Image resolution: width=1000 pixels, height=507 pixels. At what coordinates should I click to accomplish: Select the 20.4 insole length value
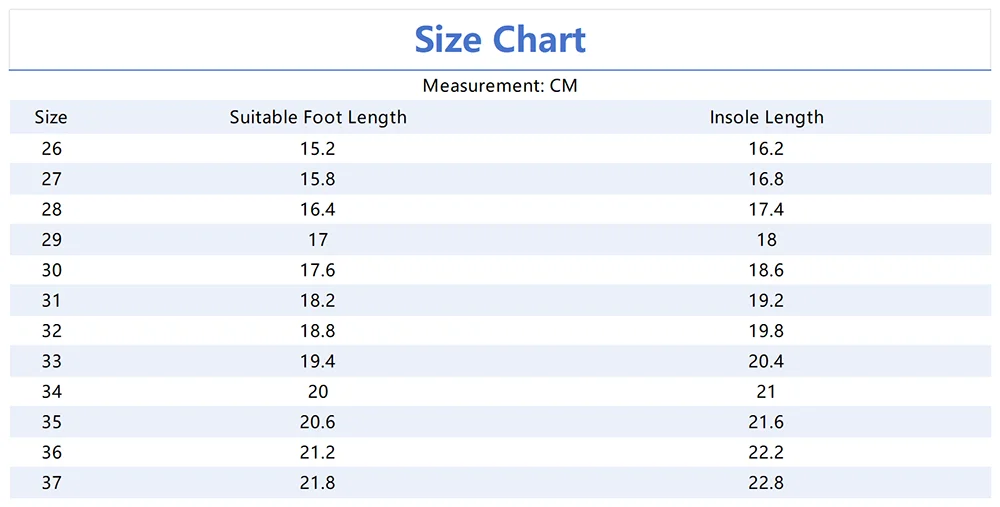click(766, 361)
